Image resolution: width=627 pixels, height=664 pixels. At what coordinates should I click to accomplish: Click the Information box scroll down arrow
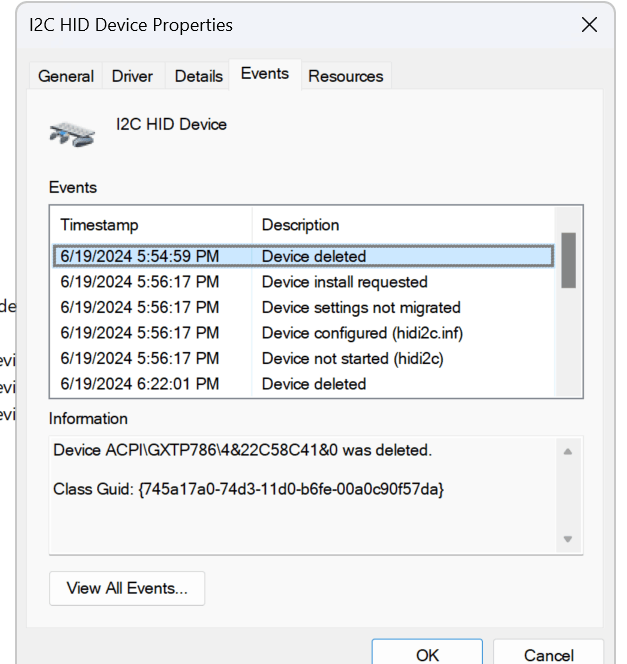coord(568,539)
